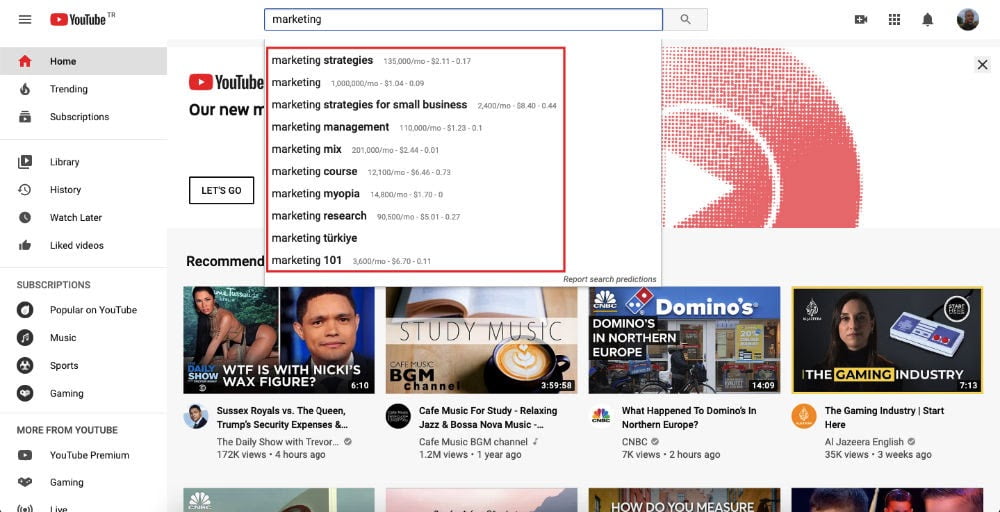Open Library in the sidebar
This screenshot has width=1000, height=512.
(x=84, y=162)
